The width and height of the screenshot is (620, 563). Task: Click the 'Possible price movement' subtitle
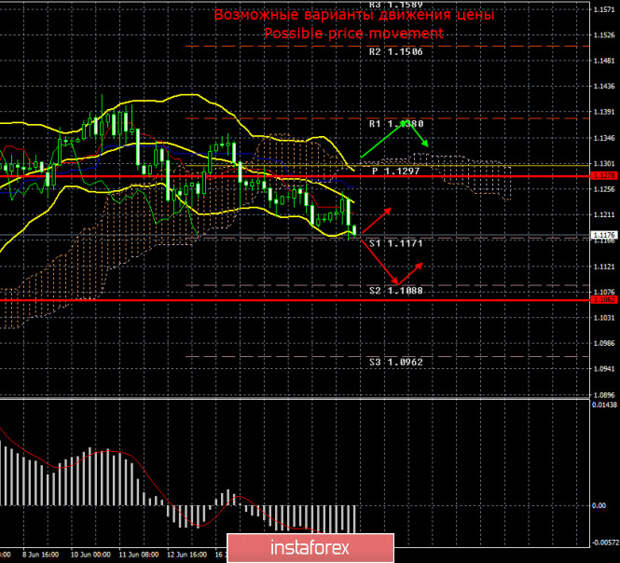(x=354, y=33)
